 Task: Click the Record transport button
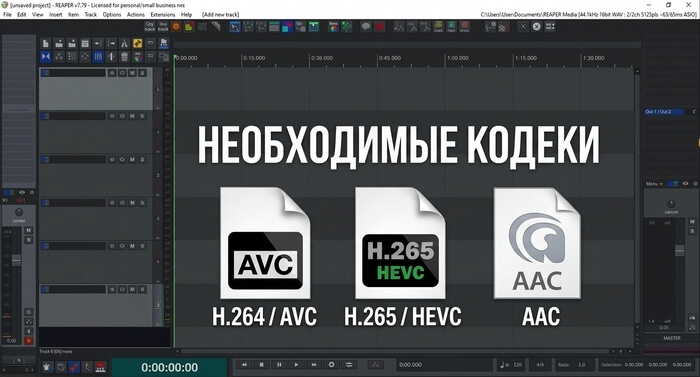[x=331, y=364]
